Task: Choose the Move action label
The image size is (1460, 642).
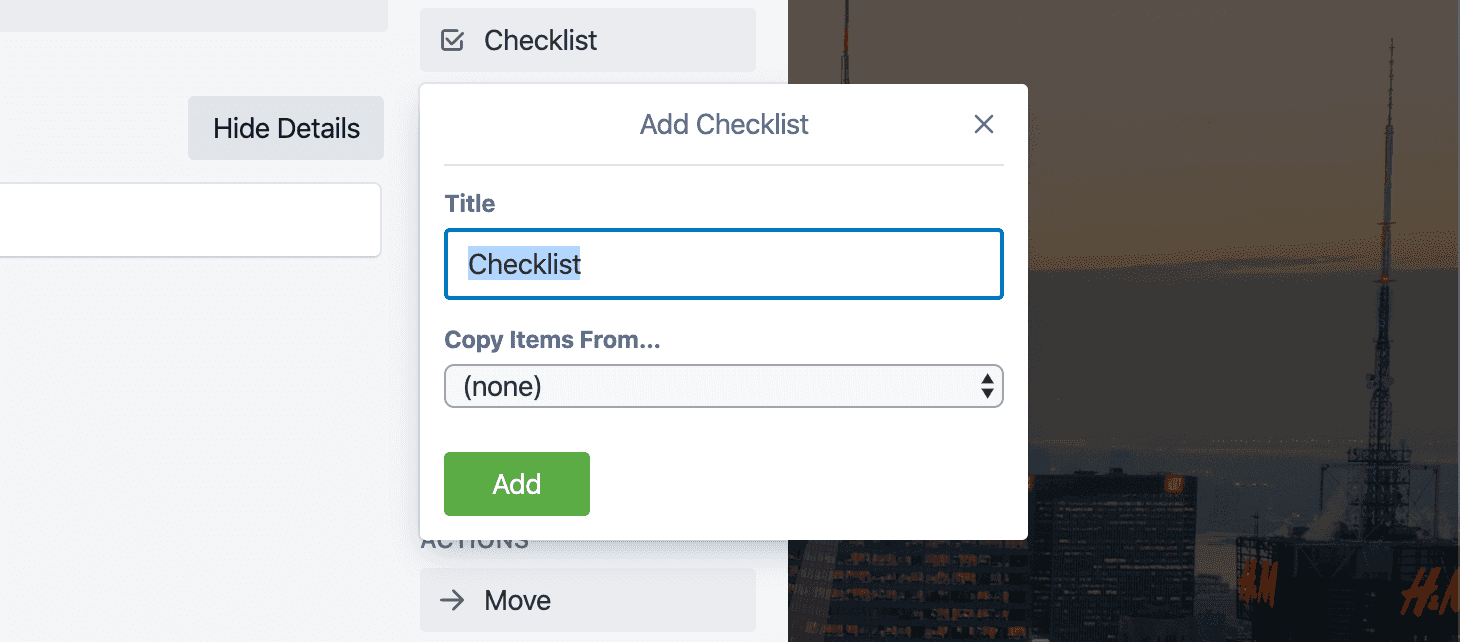Action: coord(517,600)
